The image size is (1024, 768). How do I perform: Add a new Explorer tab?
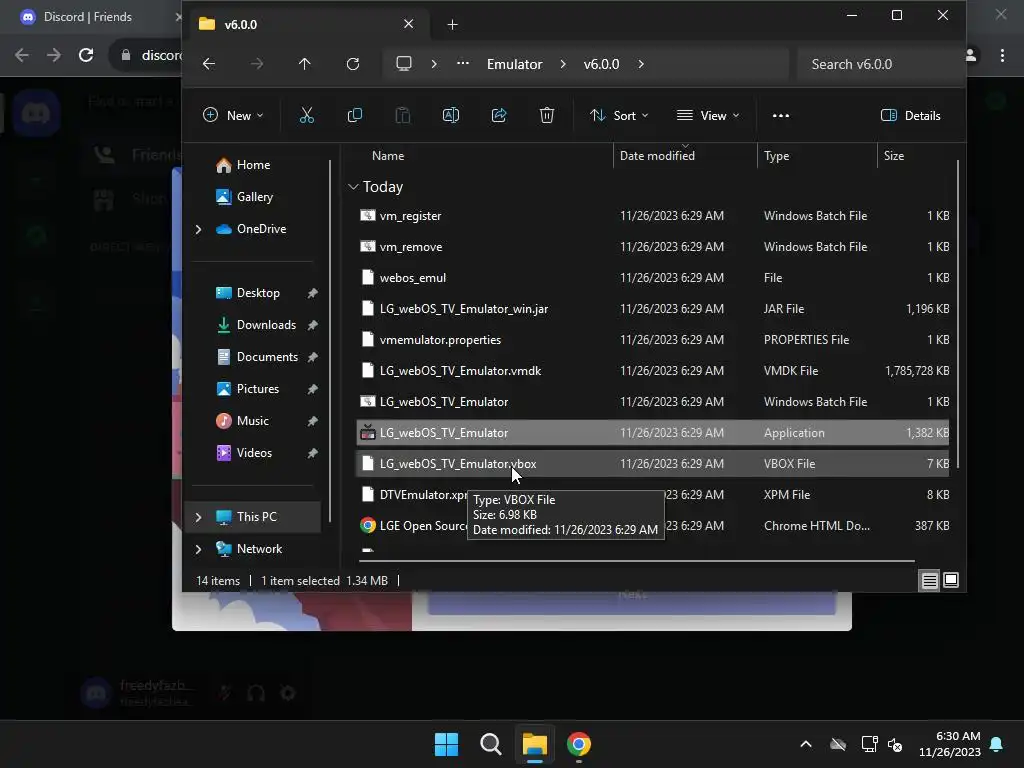[x=453, y=25]
